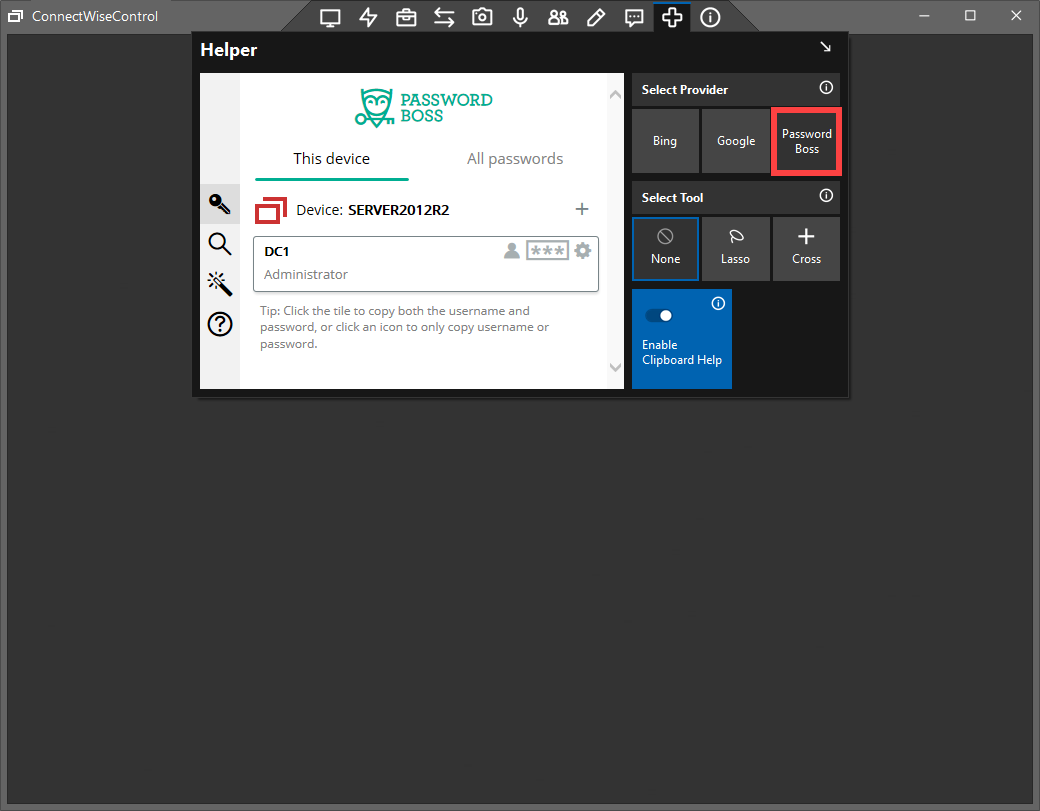Image resolution: width=1040 pixels, height=811 pixels.
Task: Click the Select Tool info icon
Action: (826, 196)
